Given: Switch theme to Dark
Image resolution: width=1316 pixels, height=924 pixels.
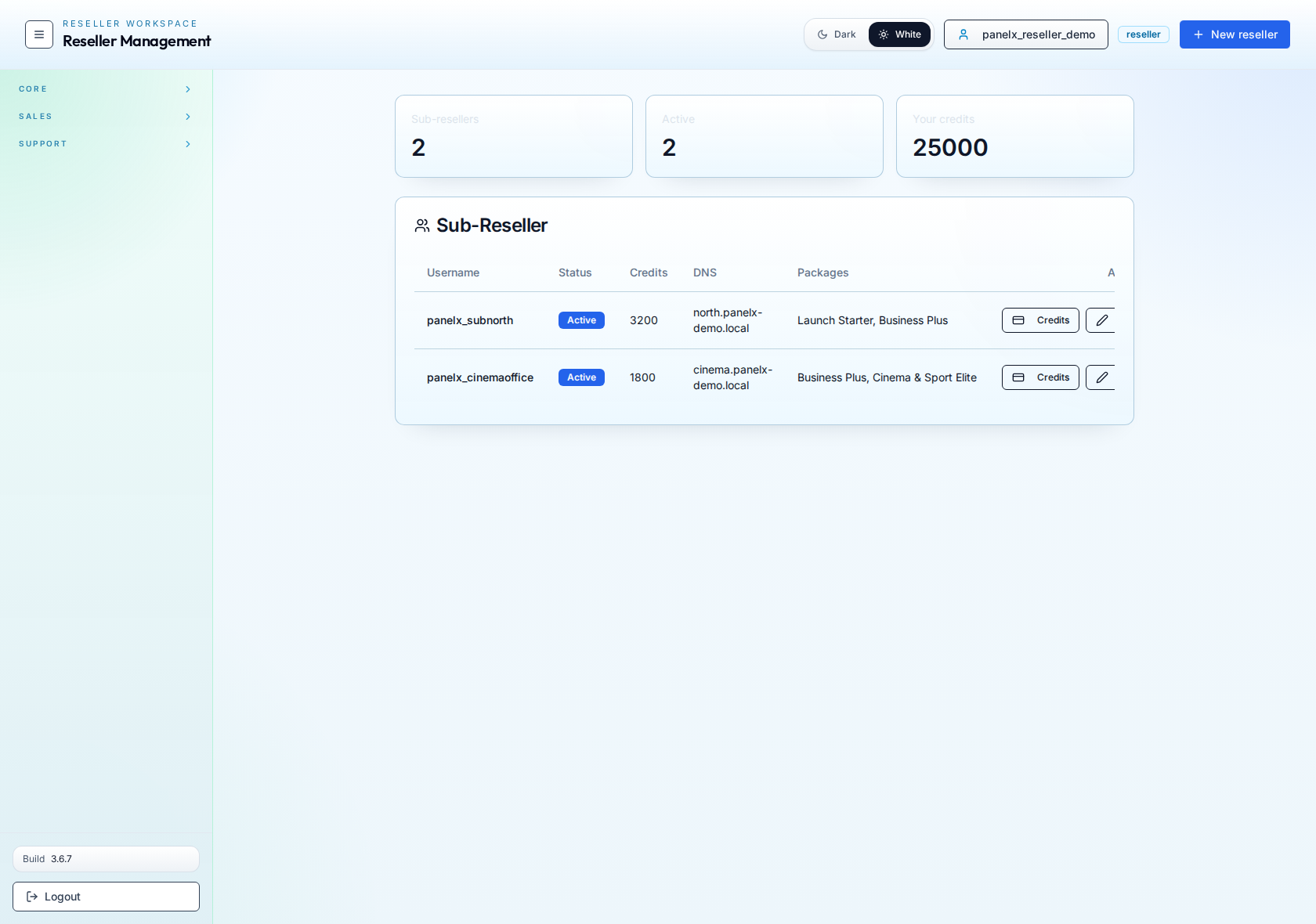Looking at the screenshot, I should tap(837, 34).
